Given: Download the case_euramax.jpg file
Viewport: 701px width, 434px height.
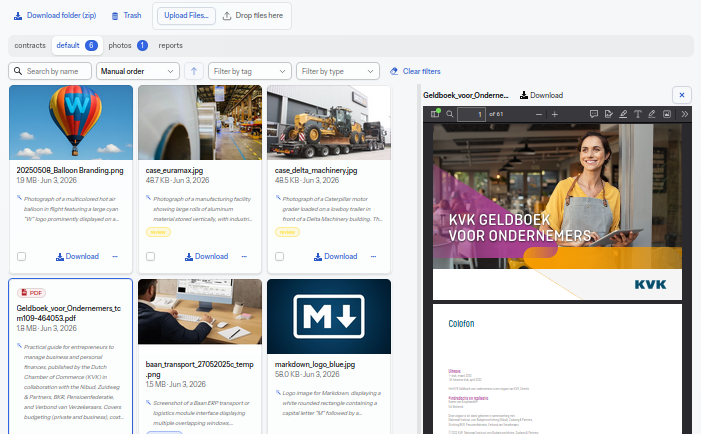Looking at the screenshot, I should tap(207, 257).
